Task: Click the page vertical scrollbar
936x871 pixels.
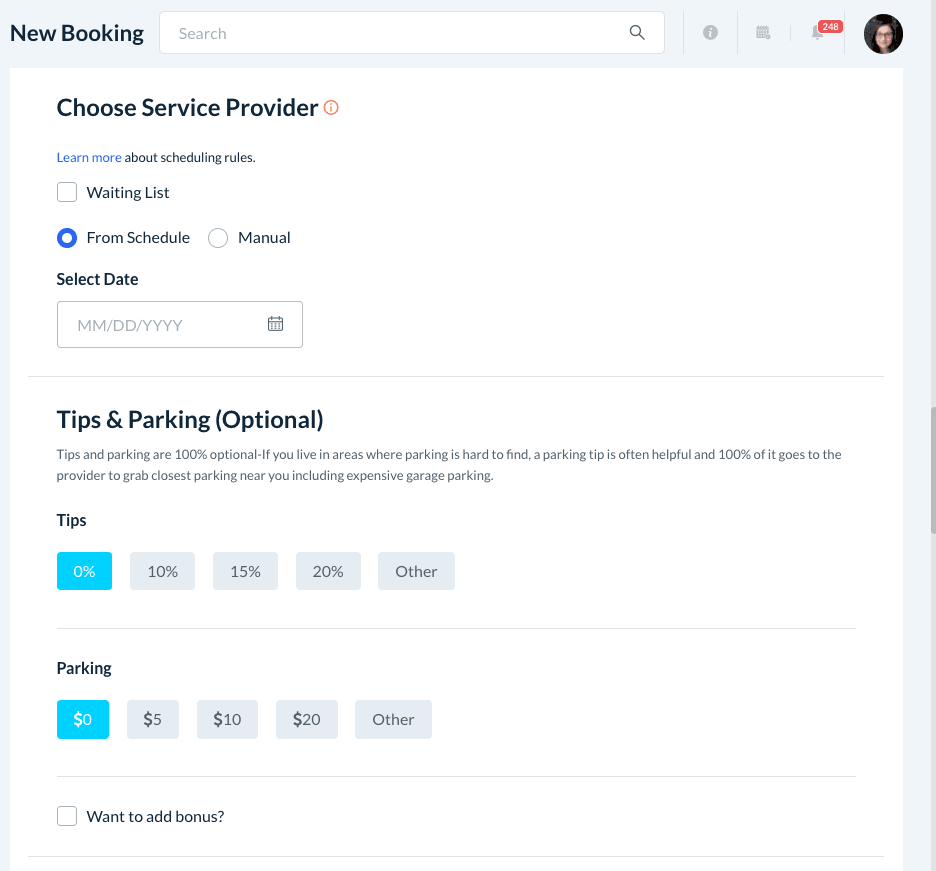Action: tap(932, 470)
